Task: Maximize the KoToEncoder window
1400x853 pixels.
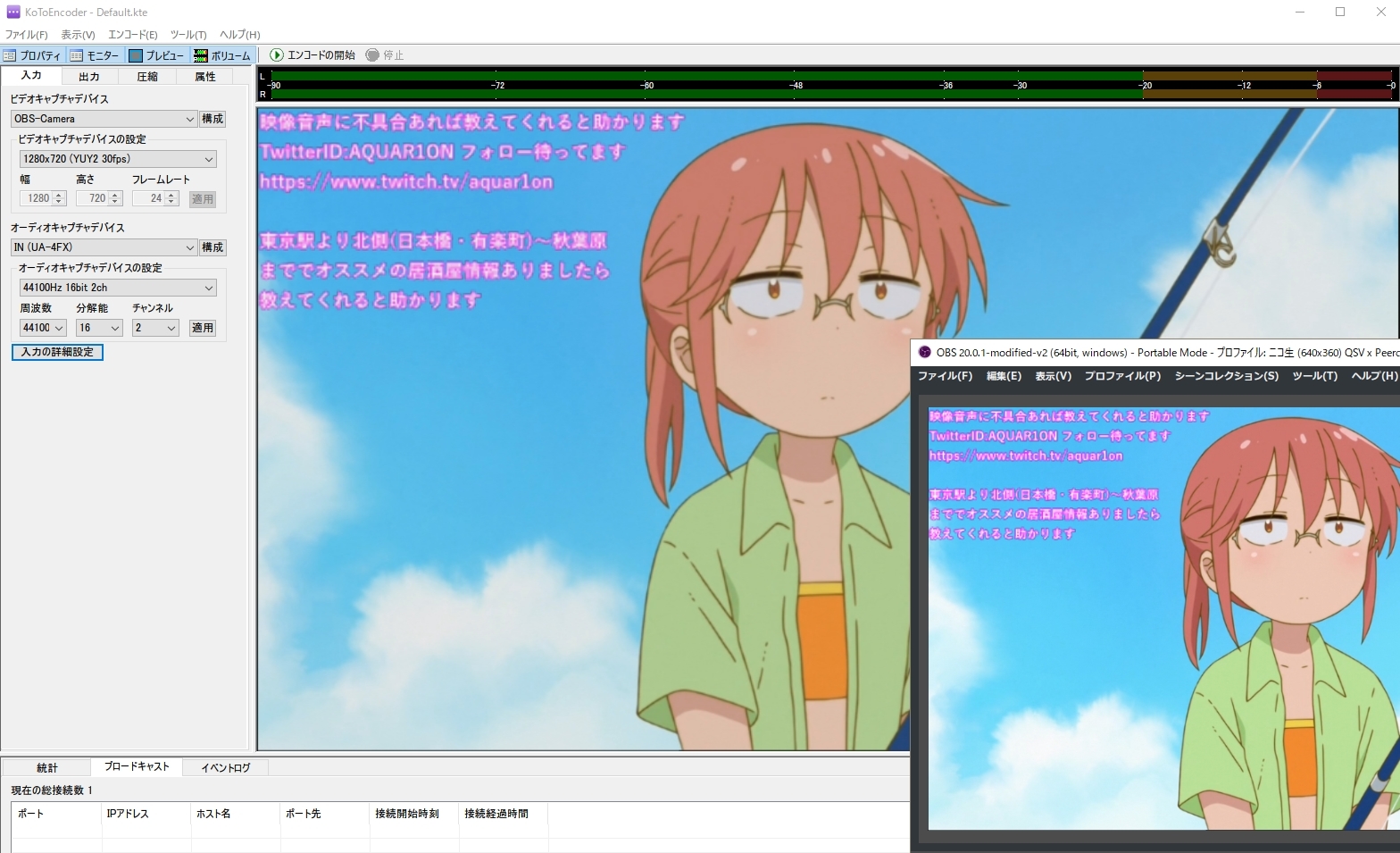Action: pyautogui.click(x=1340, y=13)
